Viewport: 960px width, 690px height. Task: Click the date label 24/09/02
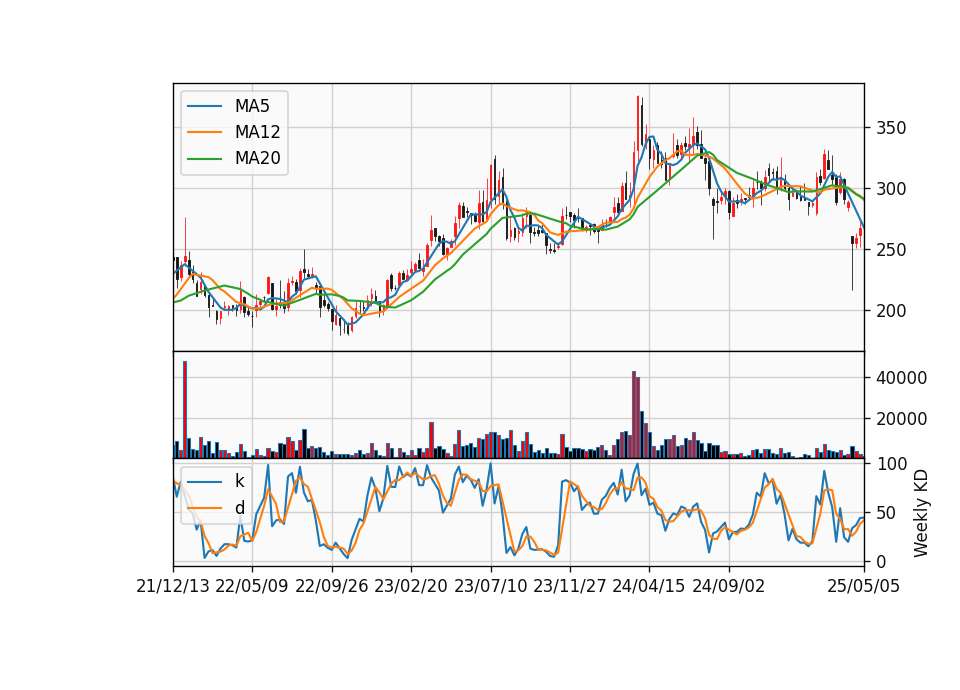click(729, 586)
